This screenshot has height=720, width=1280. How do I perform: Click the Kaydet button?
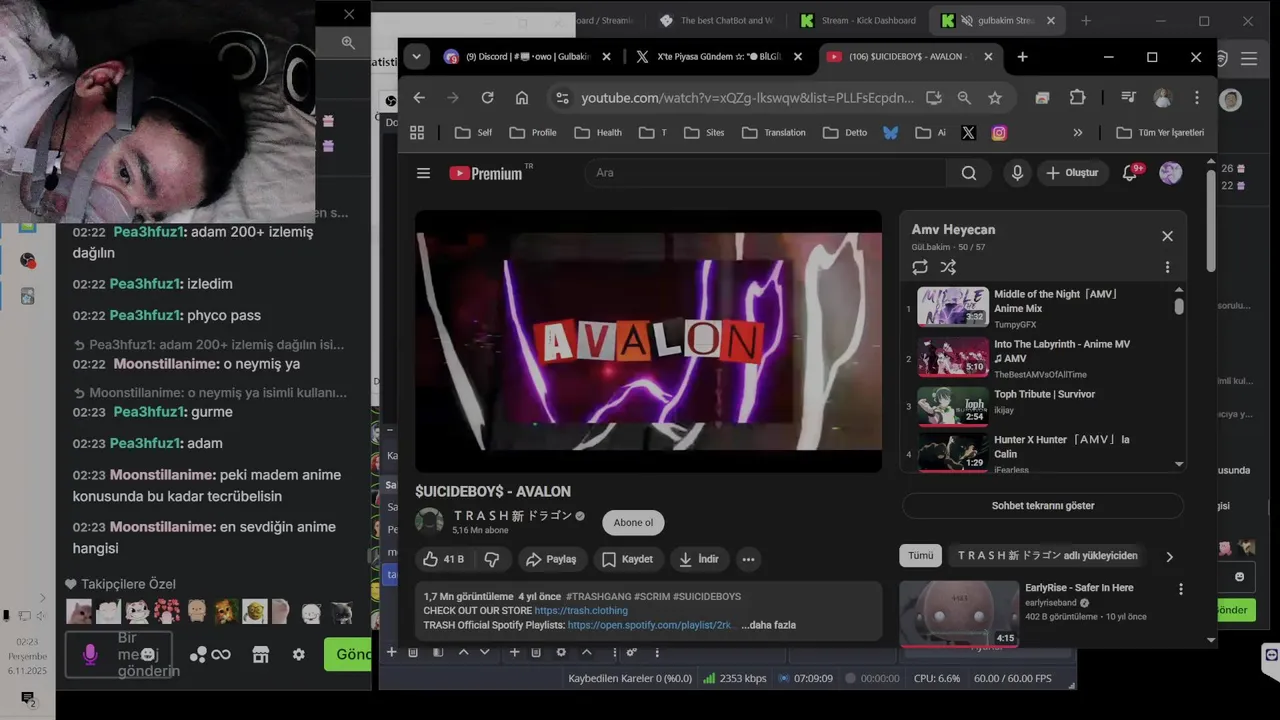point(628,559)
